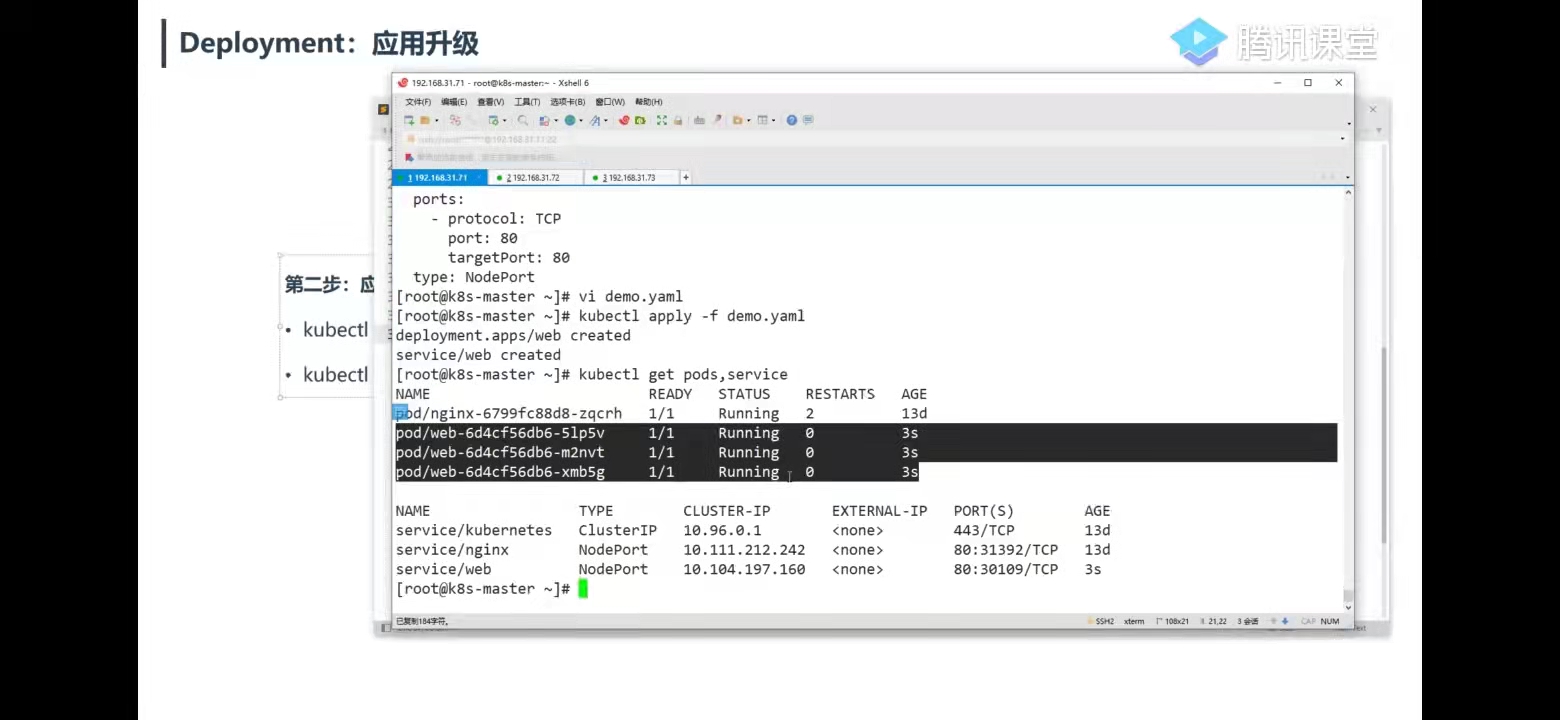This screenshot has height=720, width=1560.
Task: Click the yellow folder transfer icon
Action: coord(738,120)
